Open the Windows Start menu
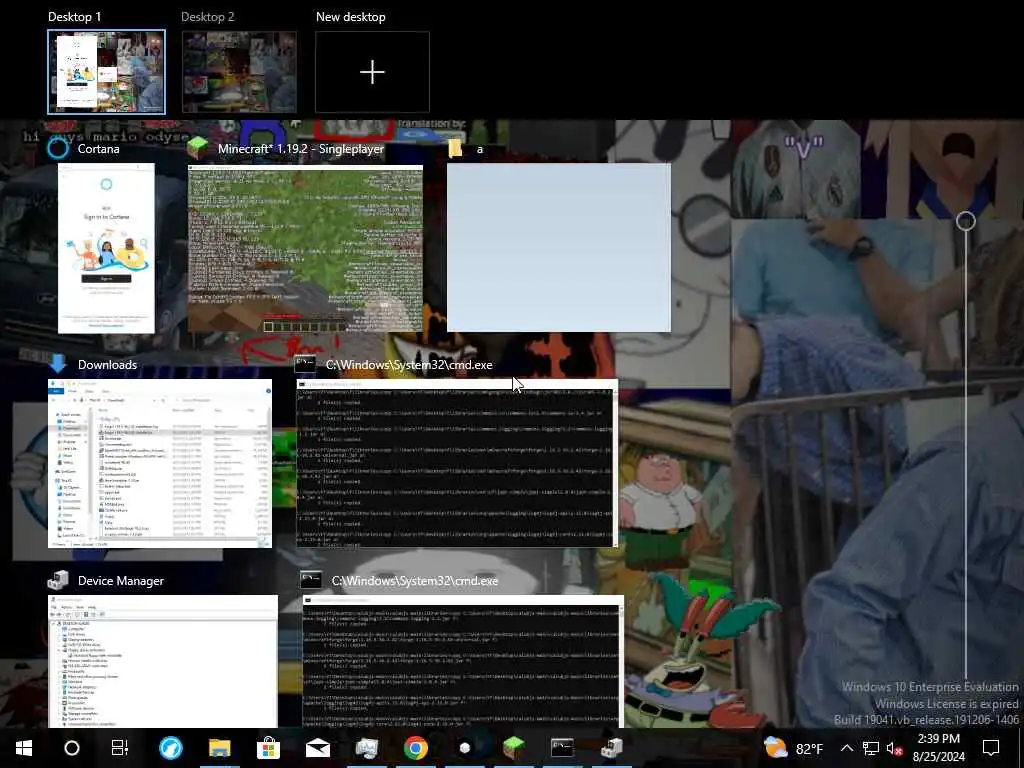The height and width of the screenshot is (768, 1024). pos(24,748)
